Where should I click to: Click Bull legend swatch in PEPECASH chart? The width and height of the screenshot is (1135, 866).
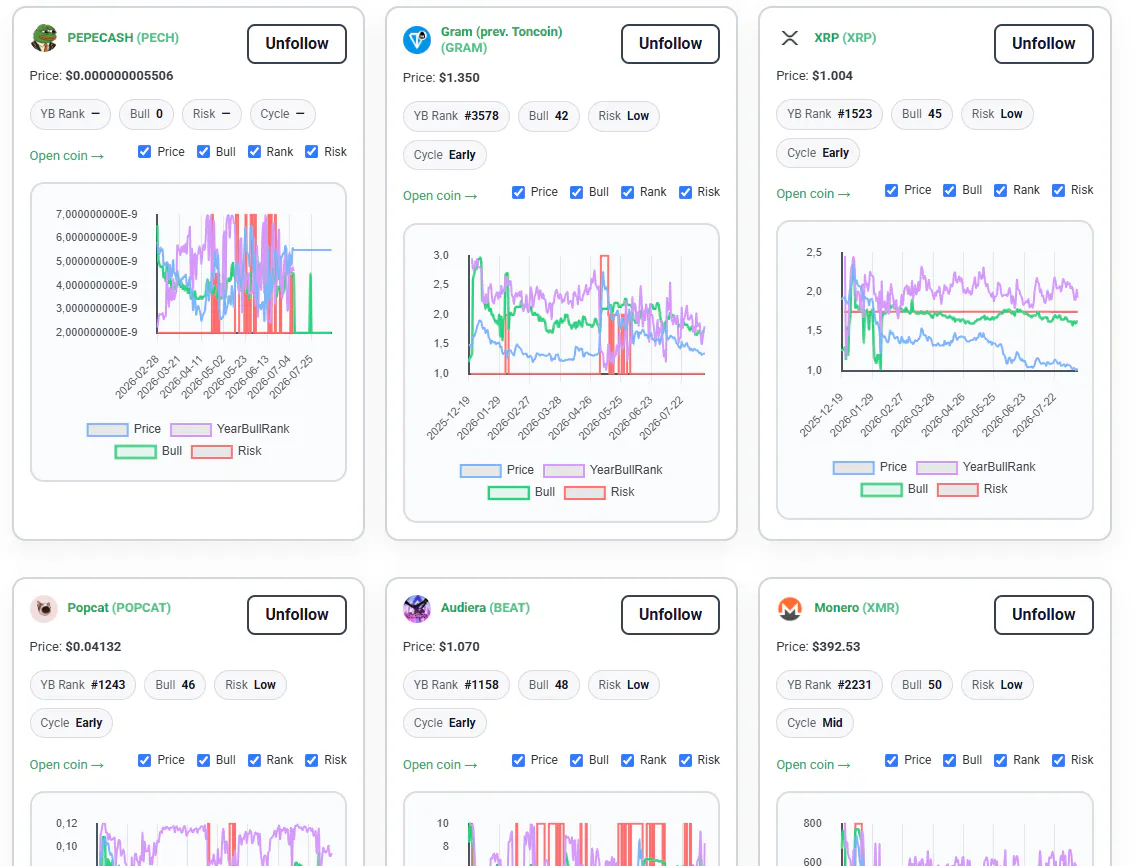click(x=135, y=452)
